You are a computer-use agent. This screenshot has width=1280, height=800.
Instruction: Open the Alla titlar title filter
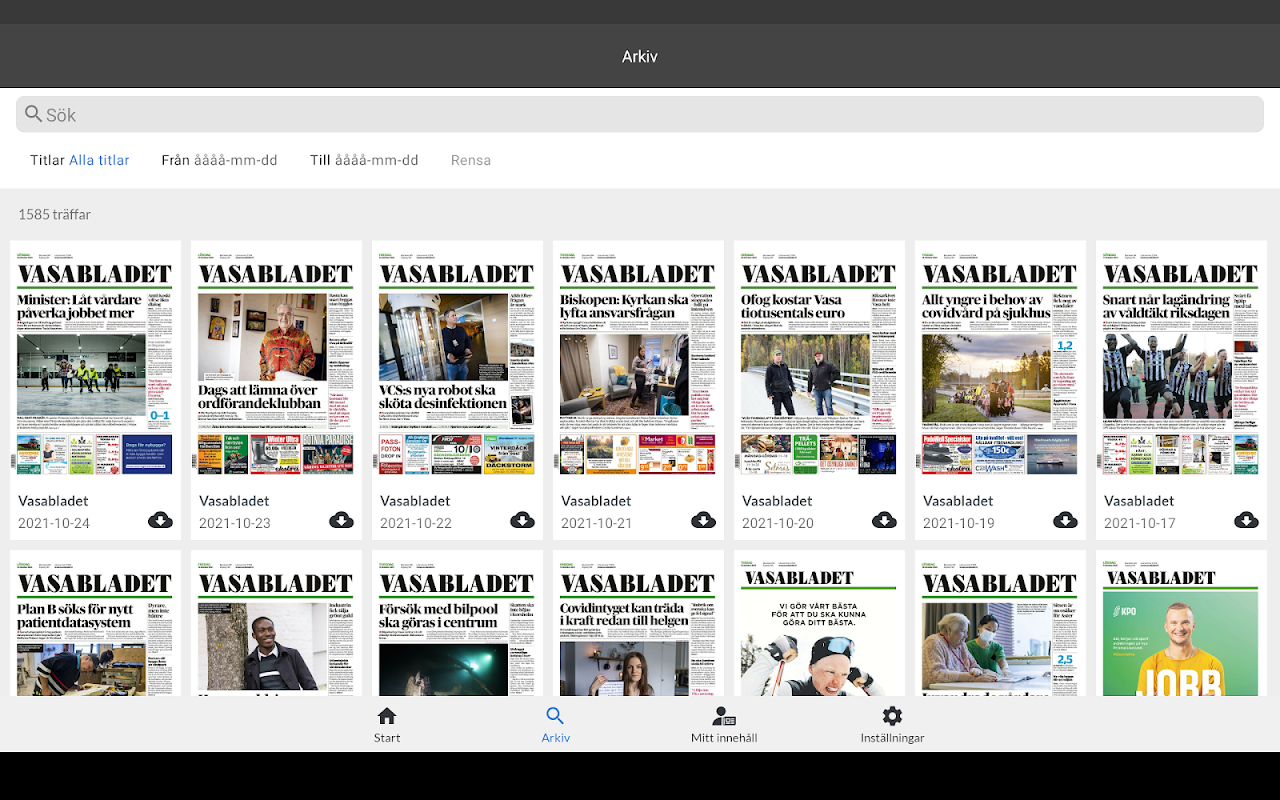click(x=99, y=160)
